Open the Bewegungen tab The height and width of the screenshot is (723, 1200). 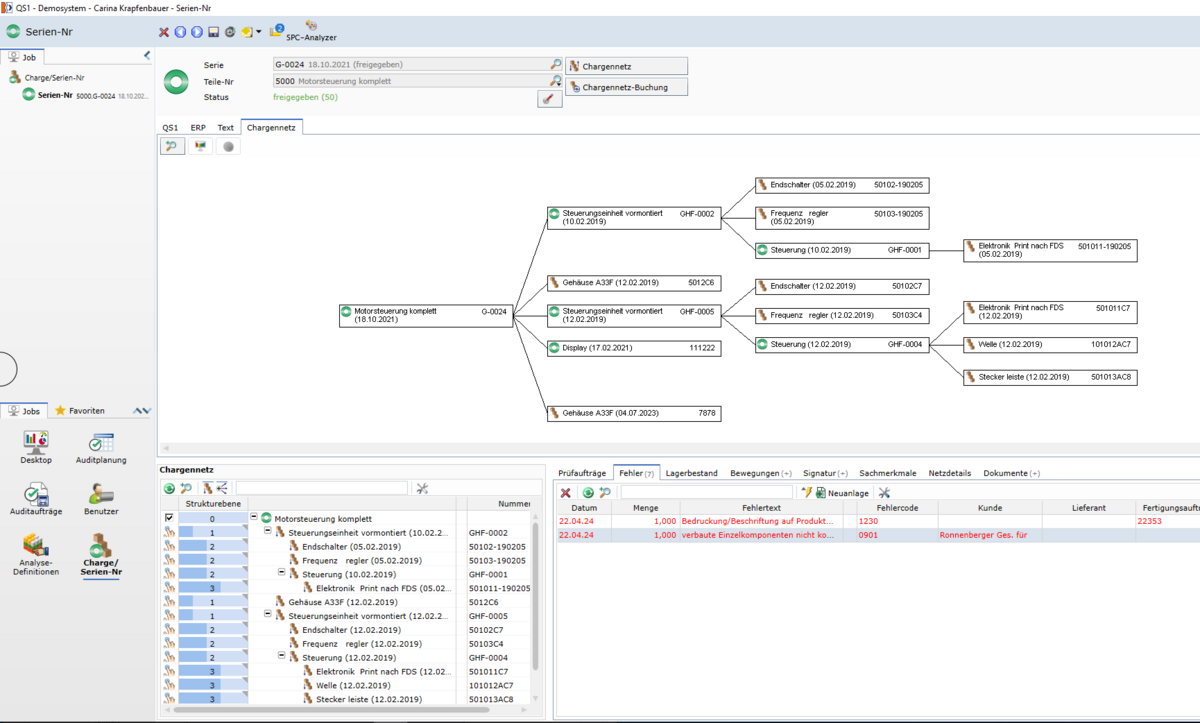[x=760, y=473]
